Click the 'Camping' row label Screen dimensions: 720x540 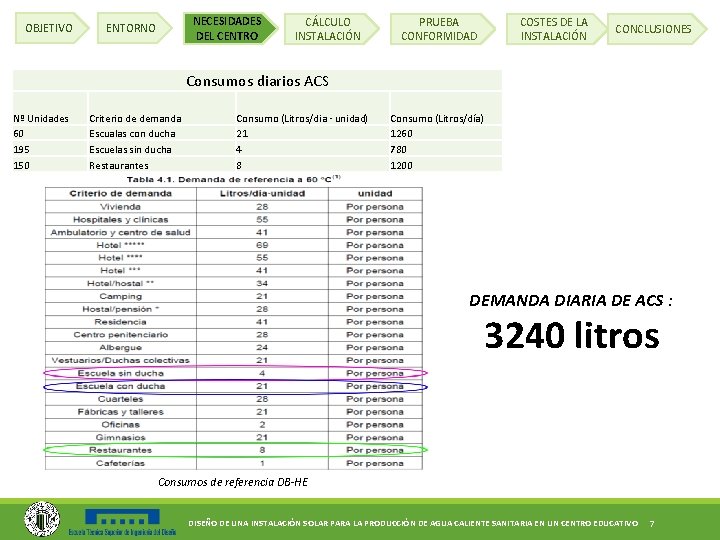120,296
